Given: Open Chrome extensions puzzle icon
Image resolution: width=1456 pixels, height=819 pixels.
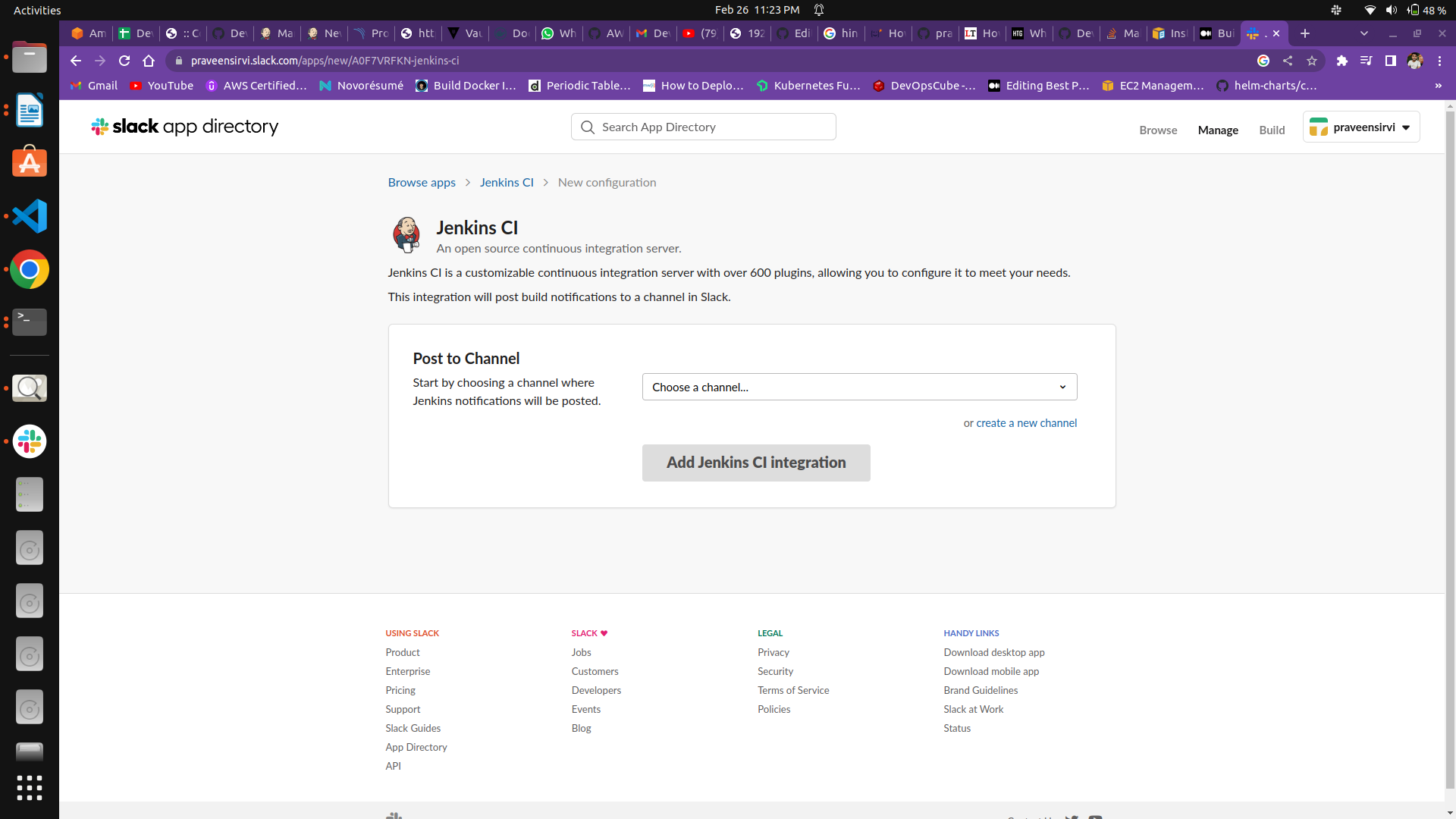Looking at the screenshot, I should click(x=1342, y=61).
